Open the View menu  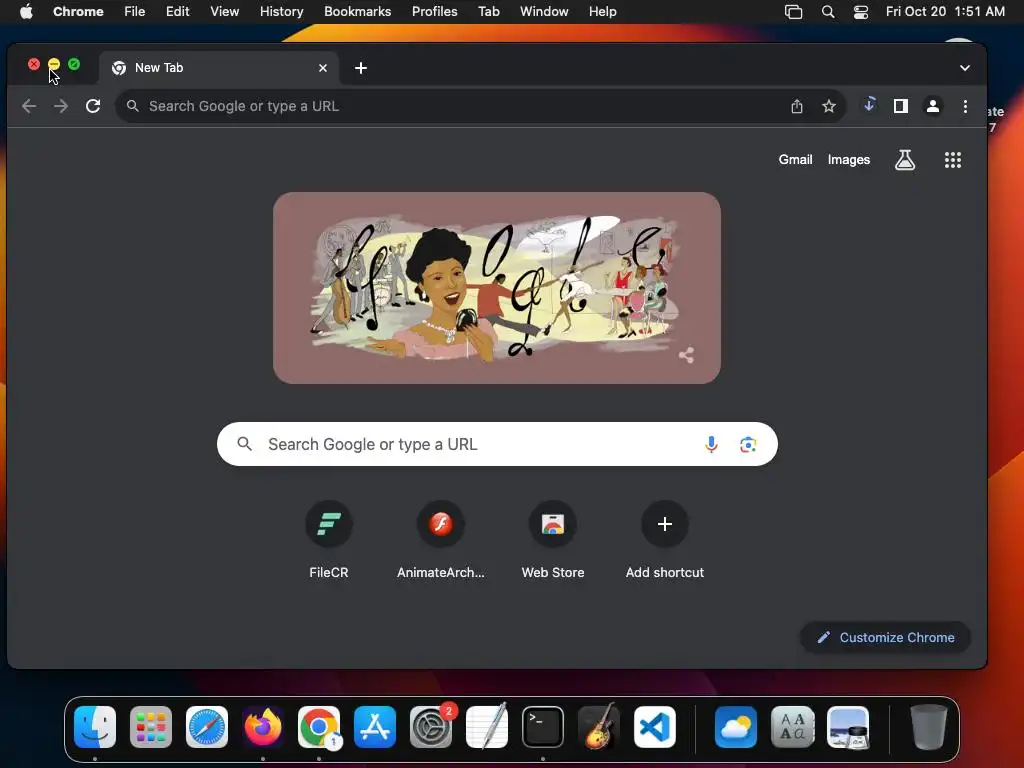(x=224, y=11)
